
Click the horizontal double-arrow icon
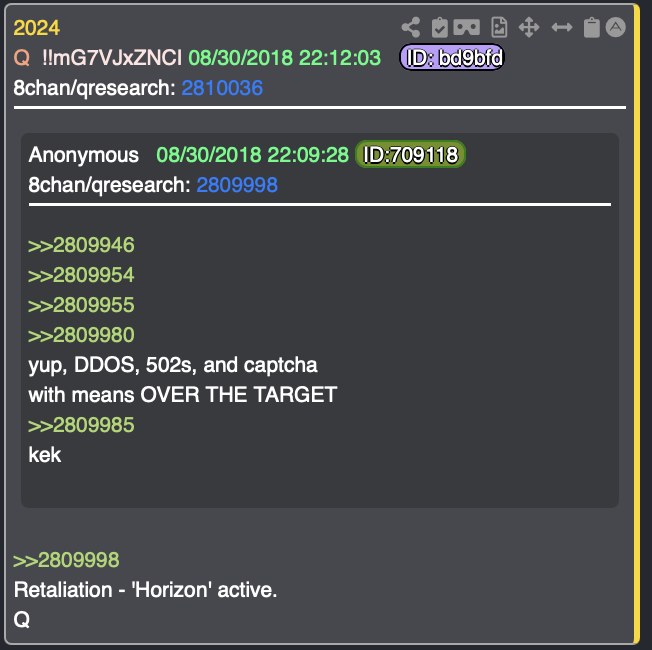click(x=562, y=27)
